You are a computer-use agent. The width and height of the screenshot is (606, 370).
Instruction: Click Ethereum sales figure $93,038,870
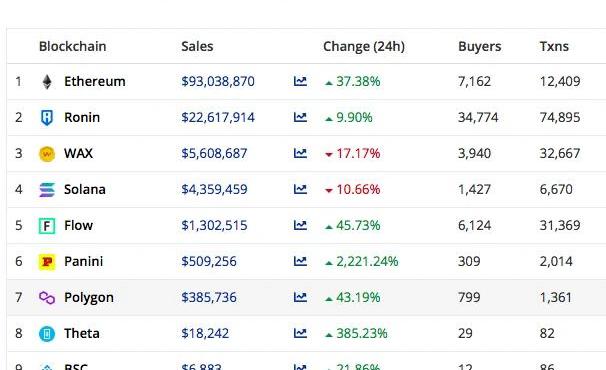point(218,82)
